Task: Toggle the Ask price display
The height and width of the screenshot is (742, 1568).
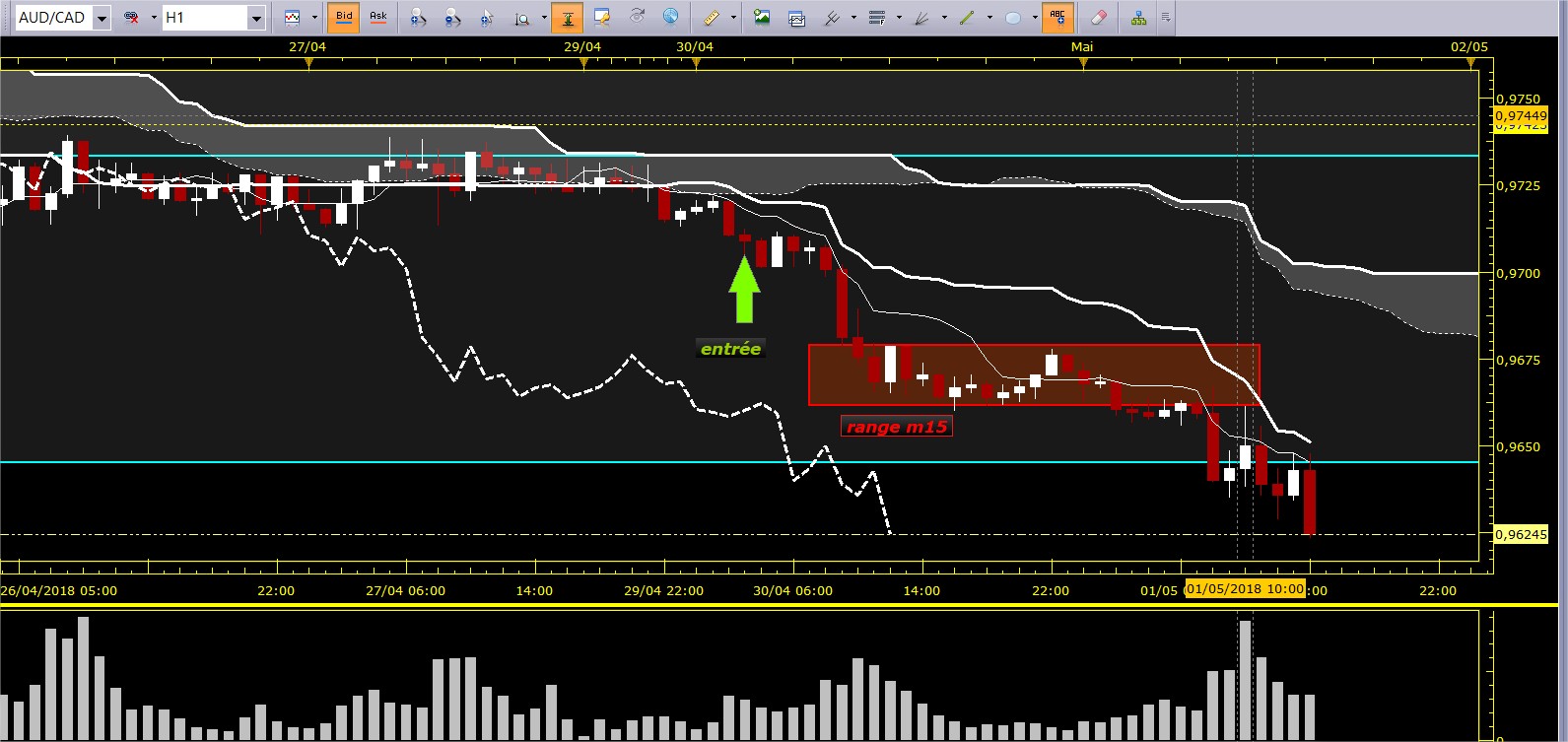Action: click(x=378, y=18)
